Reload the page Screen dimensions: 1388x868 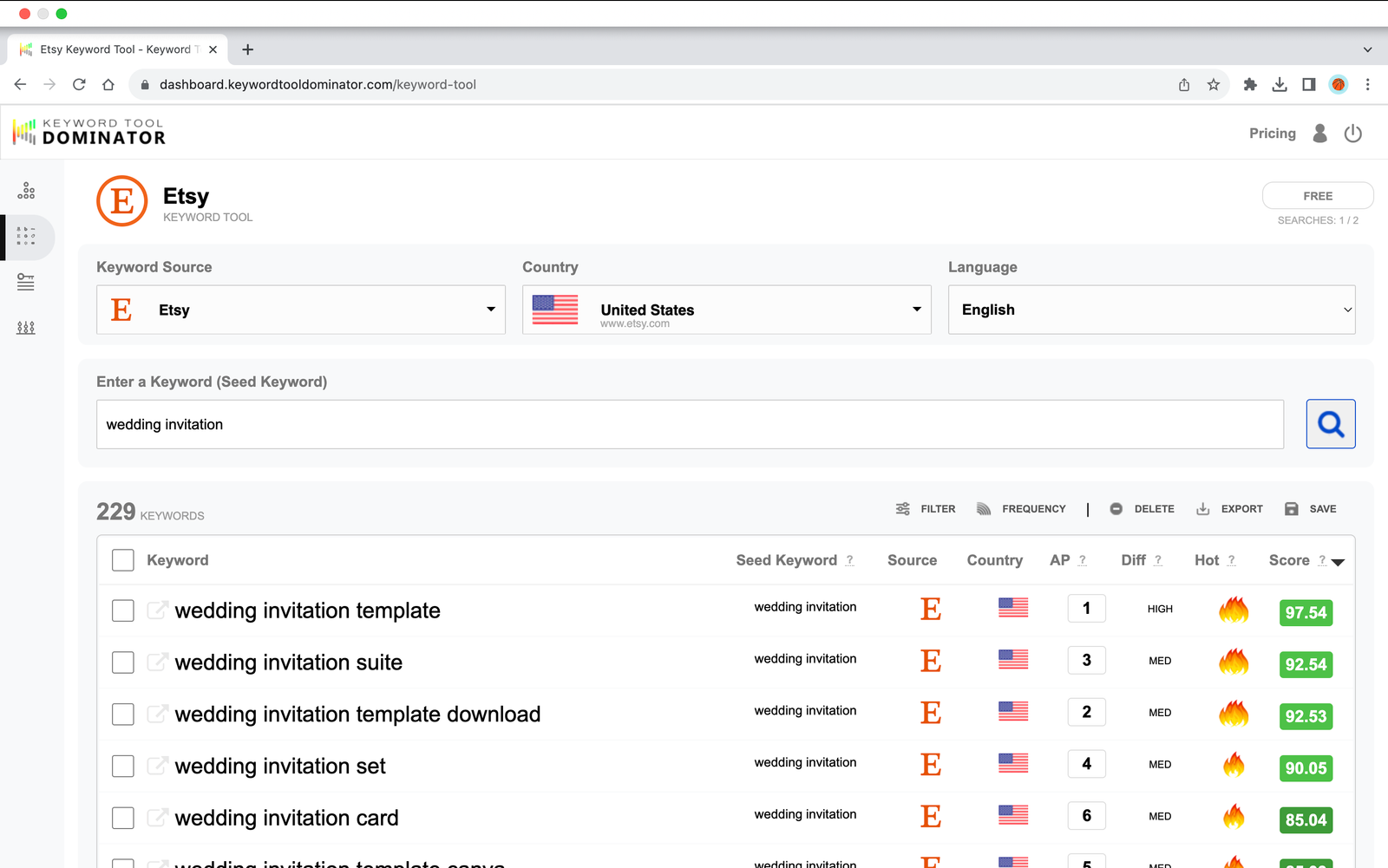[79, 84]
